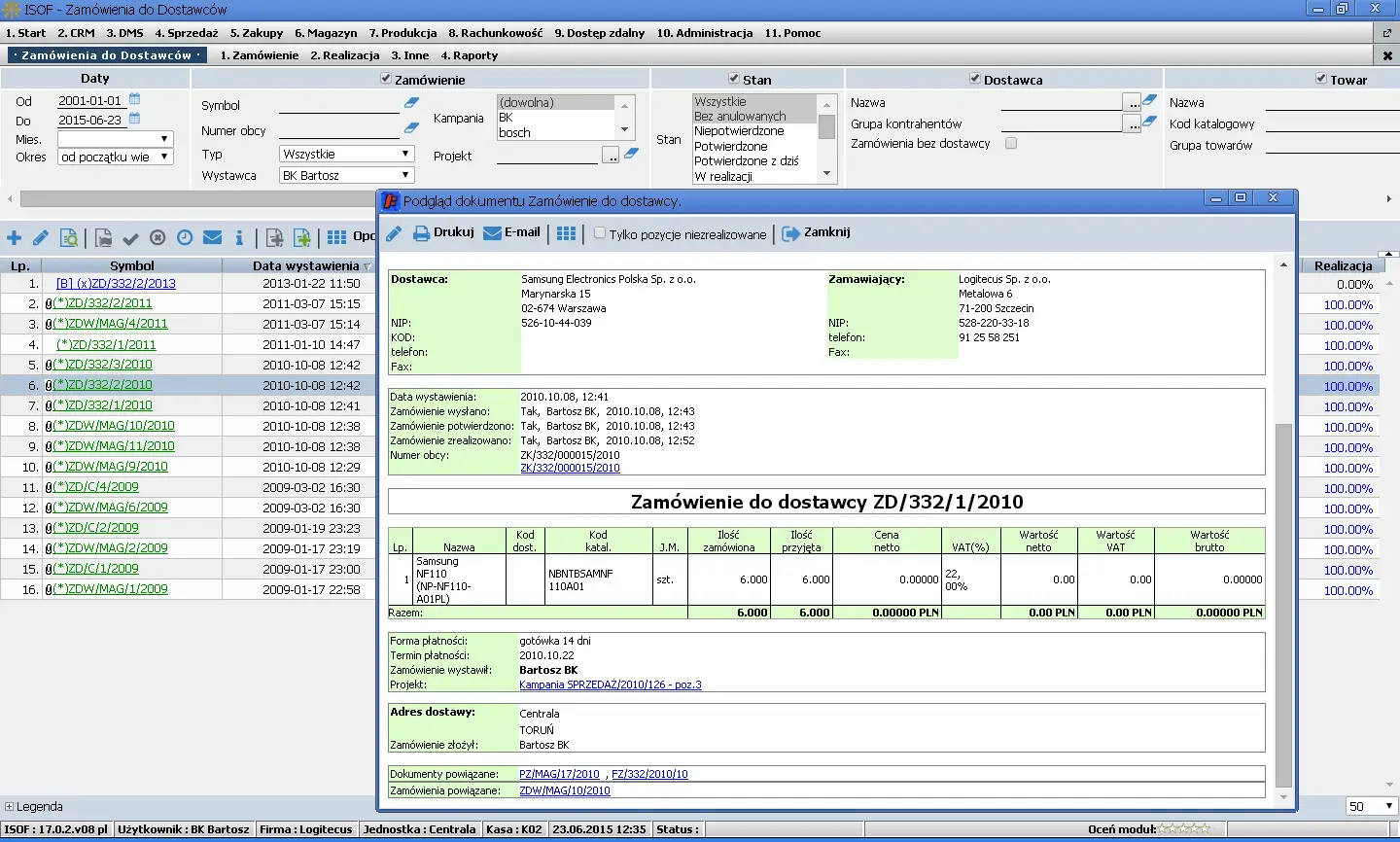Click the blue info icon in main toolbar
This screenshot has width=1400, height=842.
[x=239, y=238]
